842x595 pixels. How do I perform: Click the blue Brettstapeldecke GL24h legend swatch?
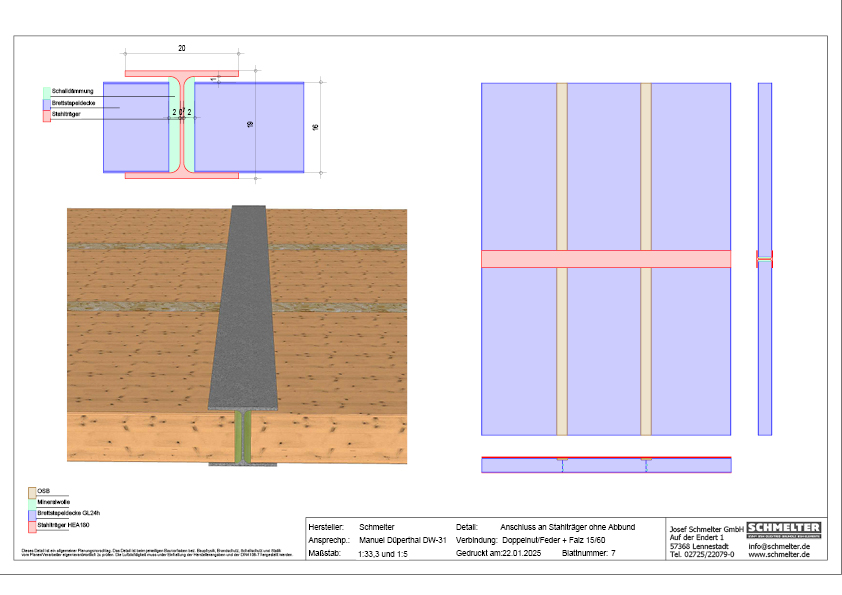(x=32, y=513)
